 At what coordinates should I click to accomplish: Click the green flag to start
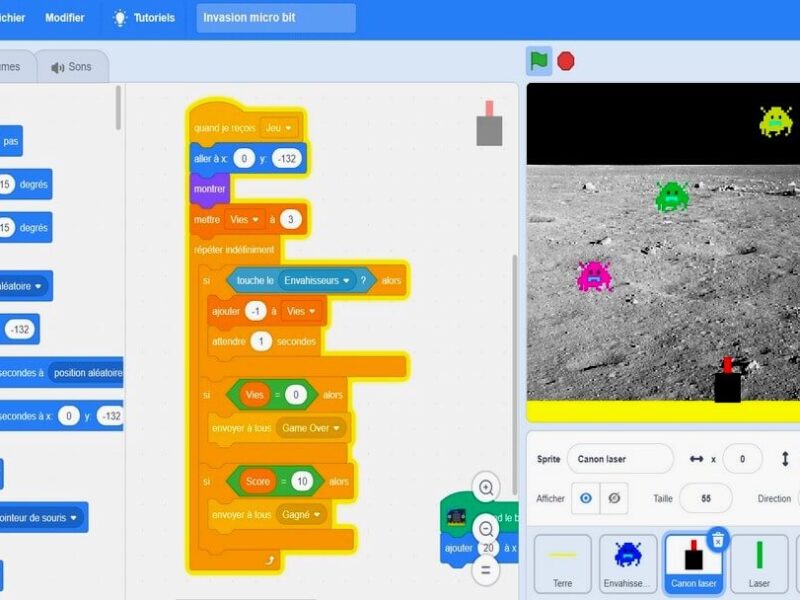539,61
